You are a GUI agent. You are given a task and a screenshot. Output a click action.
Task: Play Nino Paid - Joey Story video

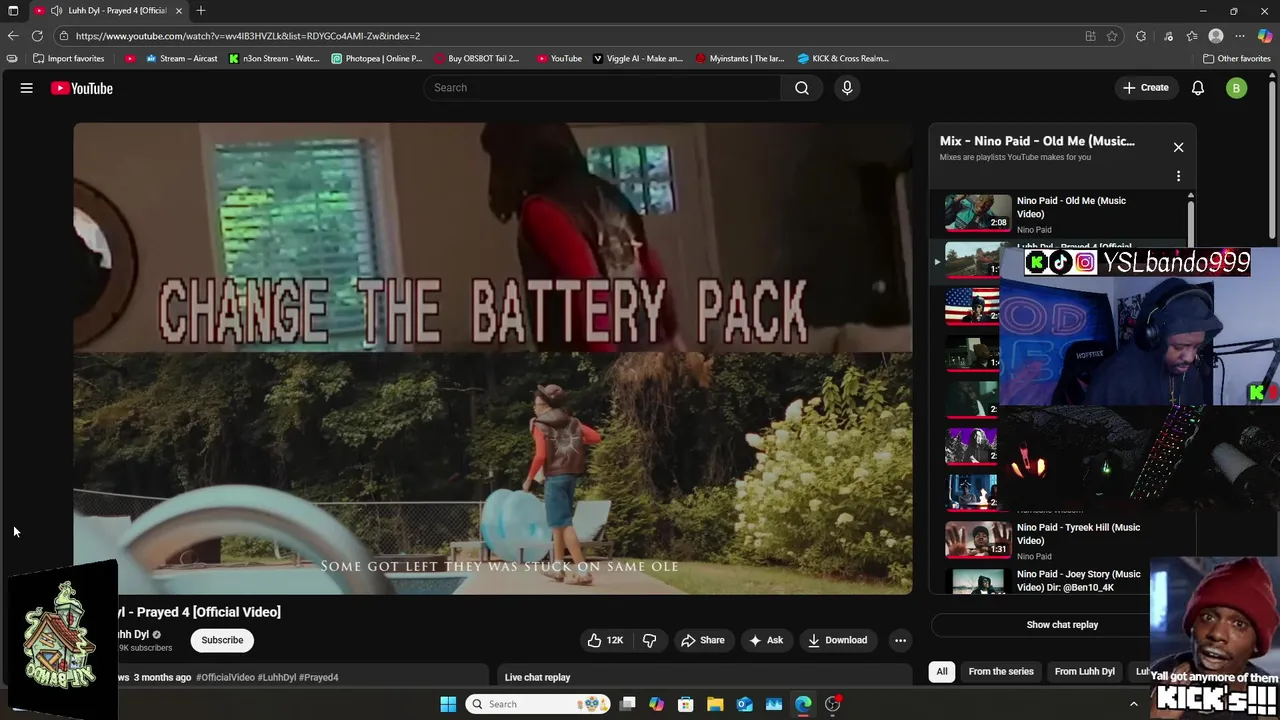pyautogui.click(x=1079, y=580)
